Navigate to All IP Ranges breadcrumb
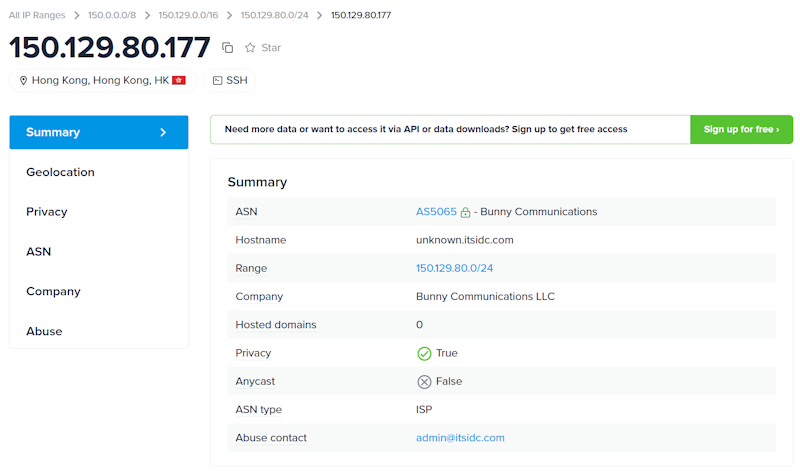The width and height of the screenshot is (800, 472). click(x=38, y=15)
